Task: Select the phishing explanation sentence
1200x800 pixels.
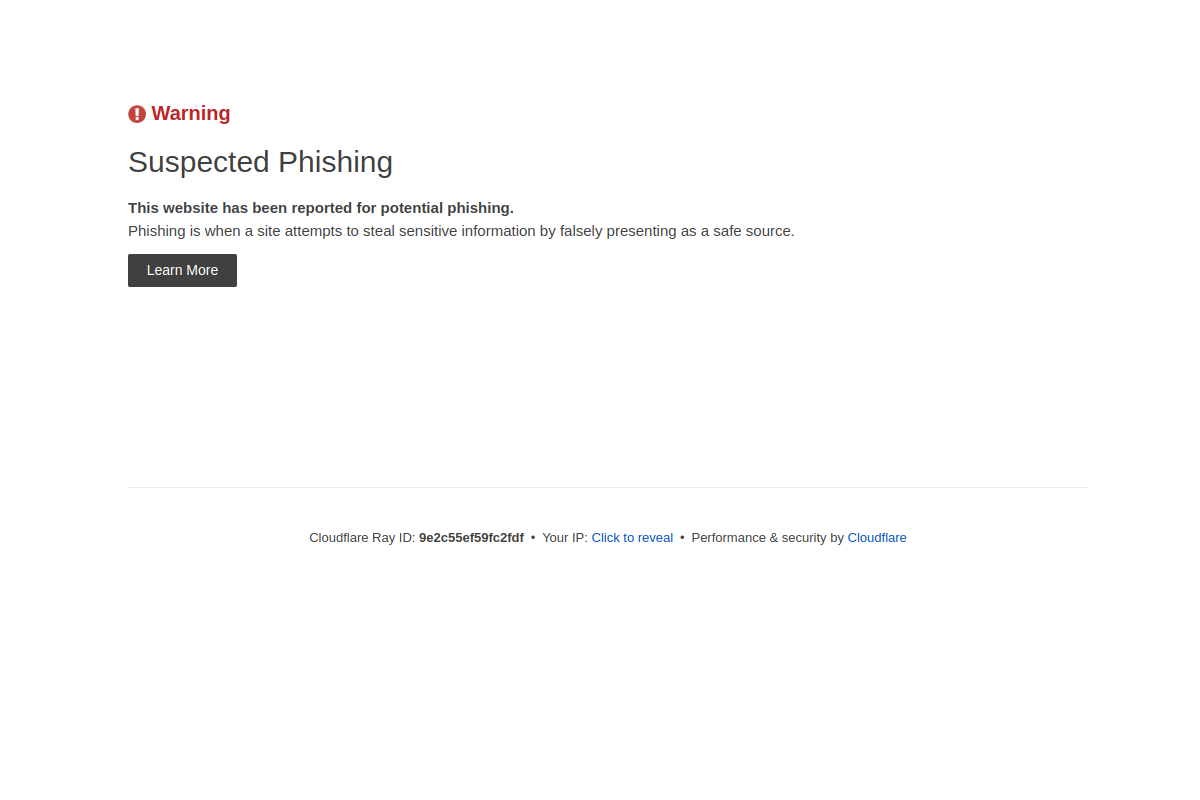Action: click(x=461, y=230)
